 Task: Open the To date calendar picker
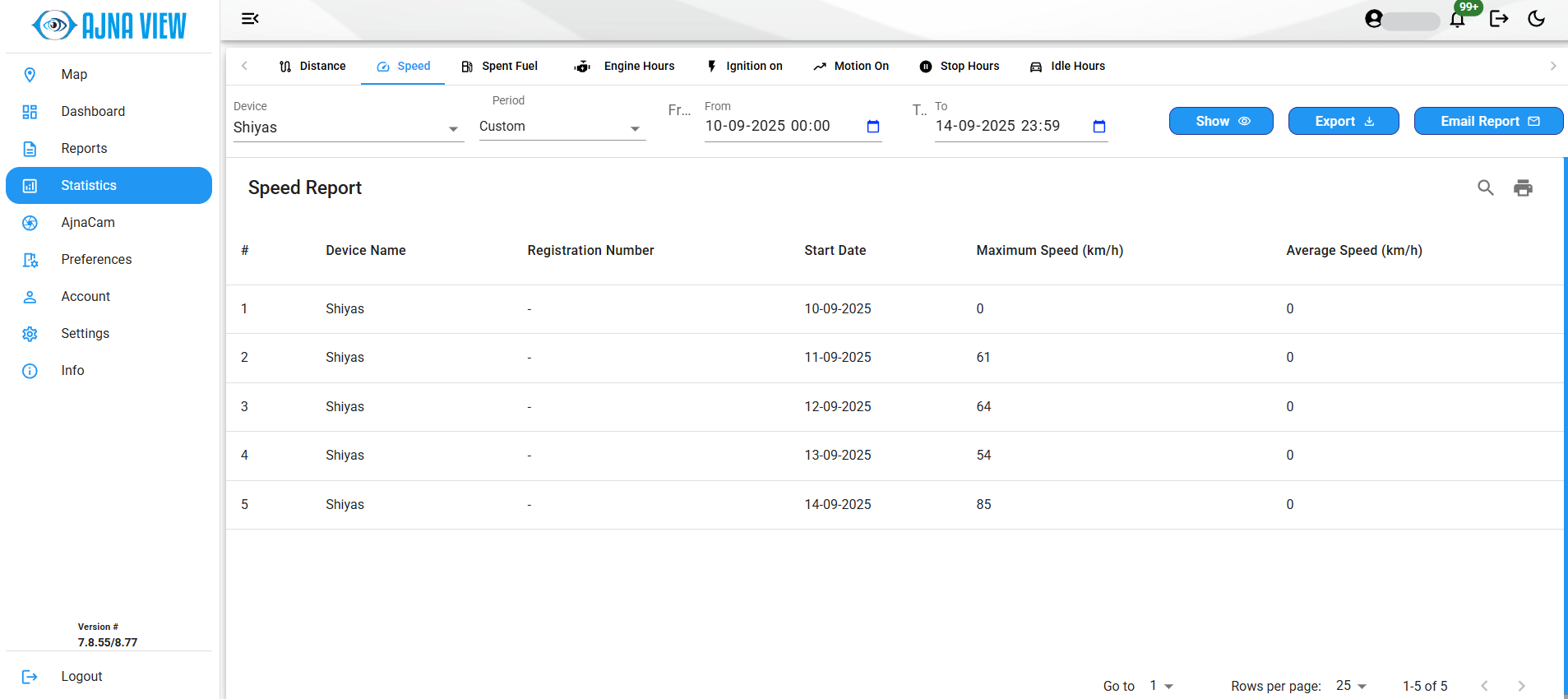click(1099, 127)
